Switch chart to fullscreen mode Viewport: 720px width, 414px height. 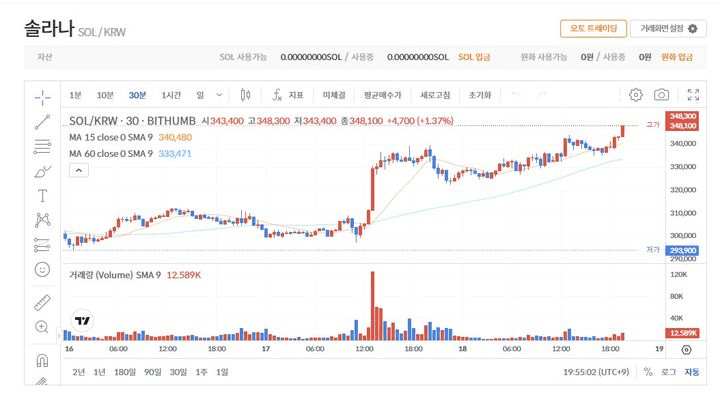(x=693, y=95)
